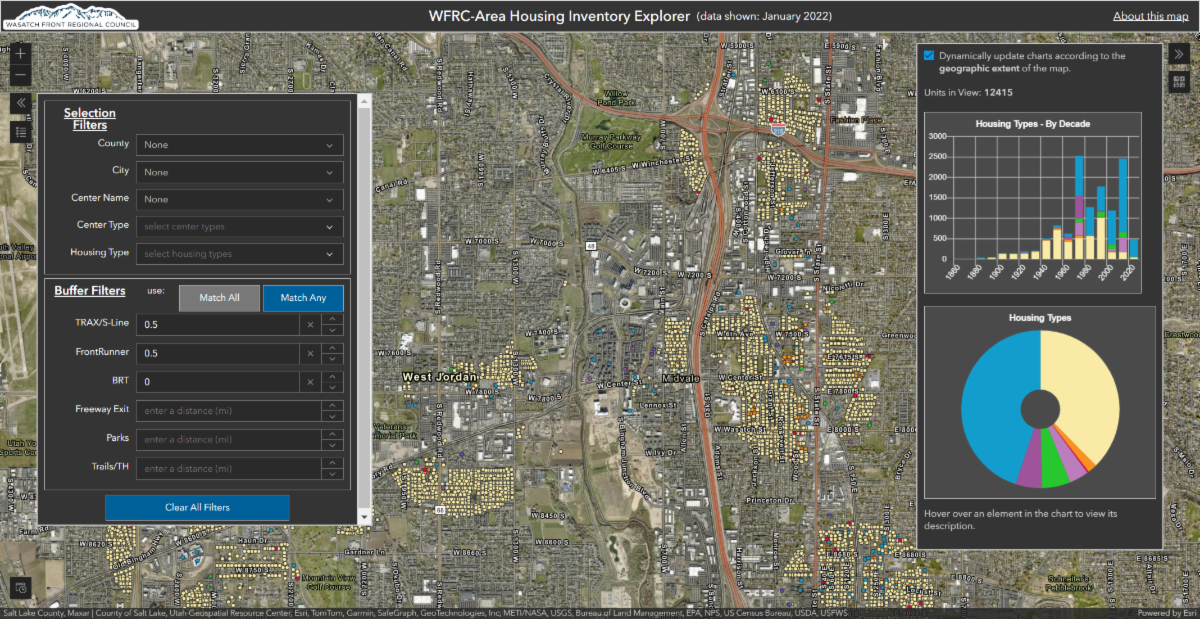Open the County dropdown
This screenshot has width=1200, height=619.
[x=239, y=145]
